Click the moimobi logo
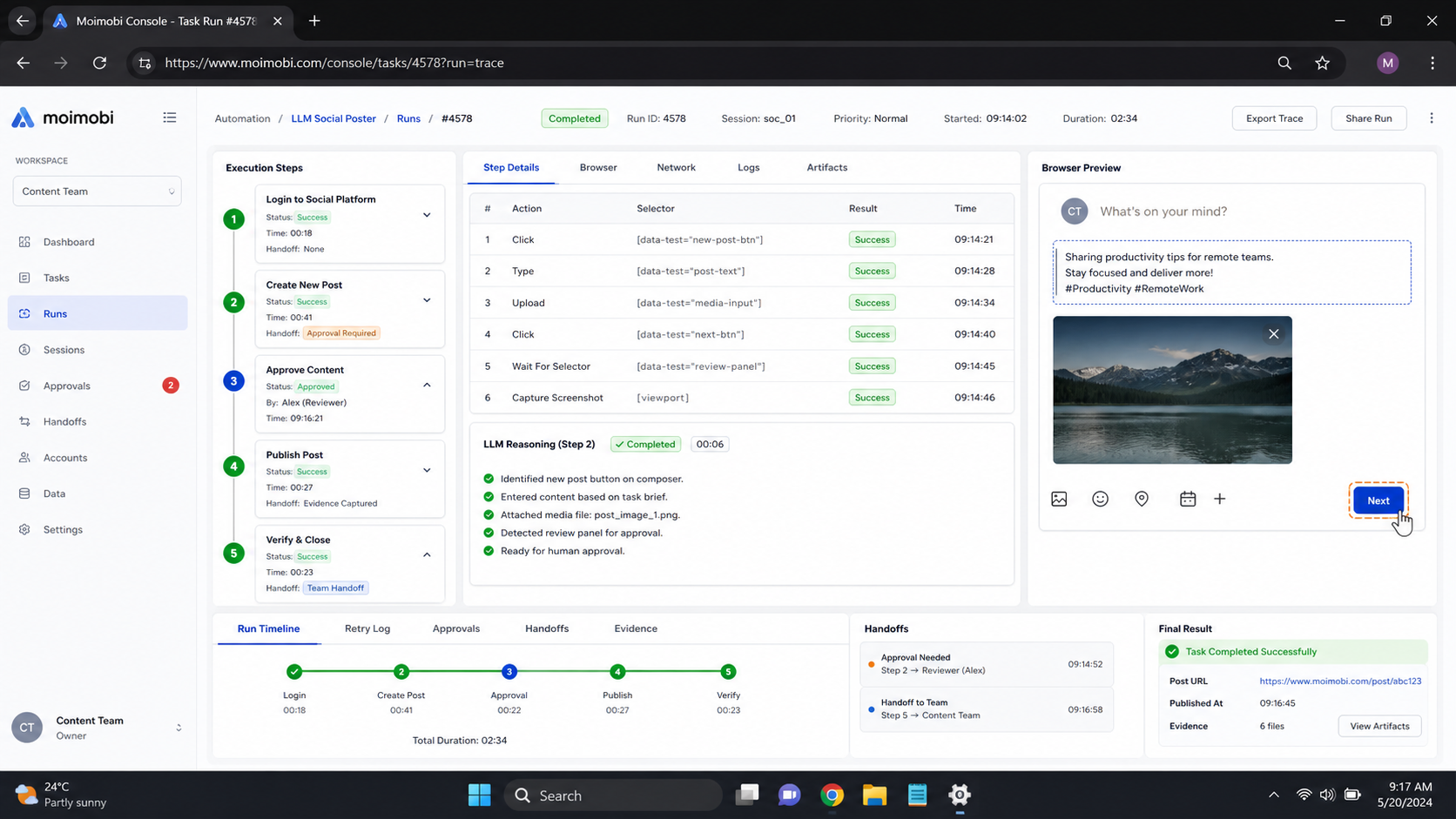 (63, 117)
